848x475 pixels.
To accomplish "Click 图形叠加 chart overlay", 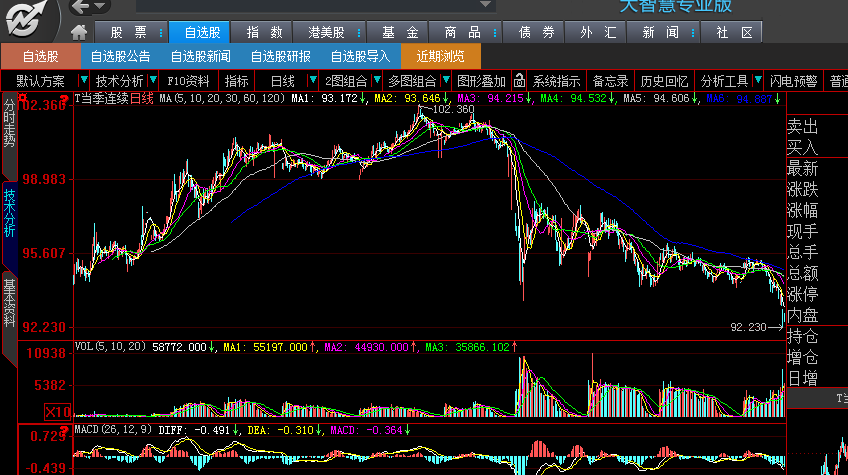I will (481, 81).
